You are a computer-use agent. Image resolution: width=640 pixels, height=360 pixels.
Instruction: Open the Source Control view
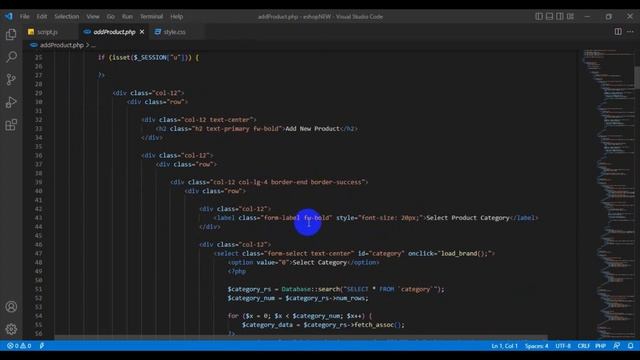click(x=11, y=80)
